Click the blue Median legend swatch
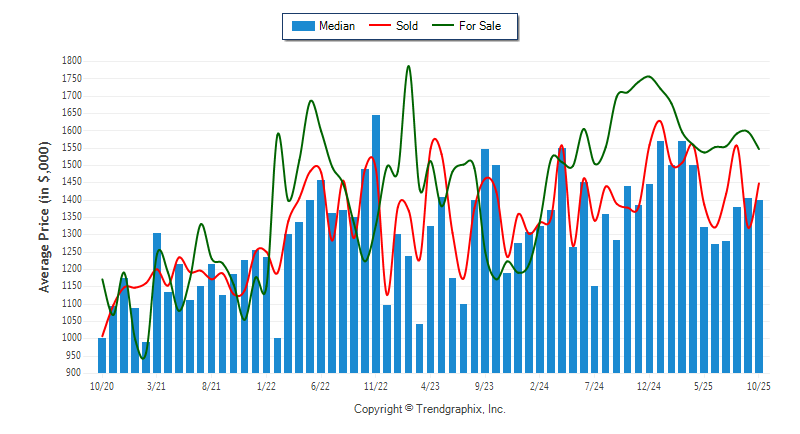Image resolution: width=800 pixels, height=434 pixels. [x=303, y=26]
